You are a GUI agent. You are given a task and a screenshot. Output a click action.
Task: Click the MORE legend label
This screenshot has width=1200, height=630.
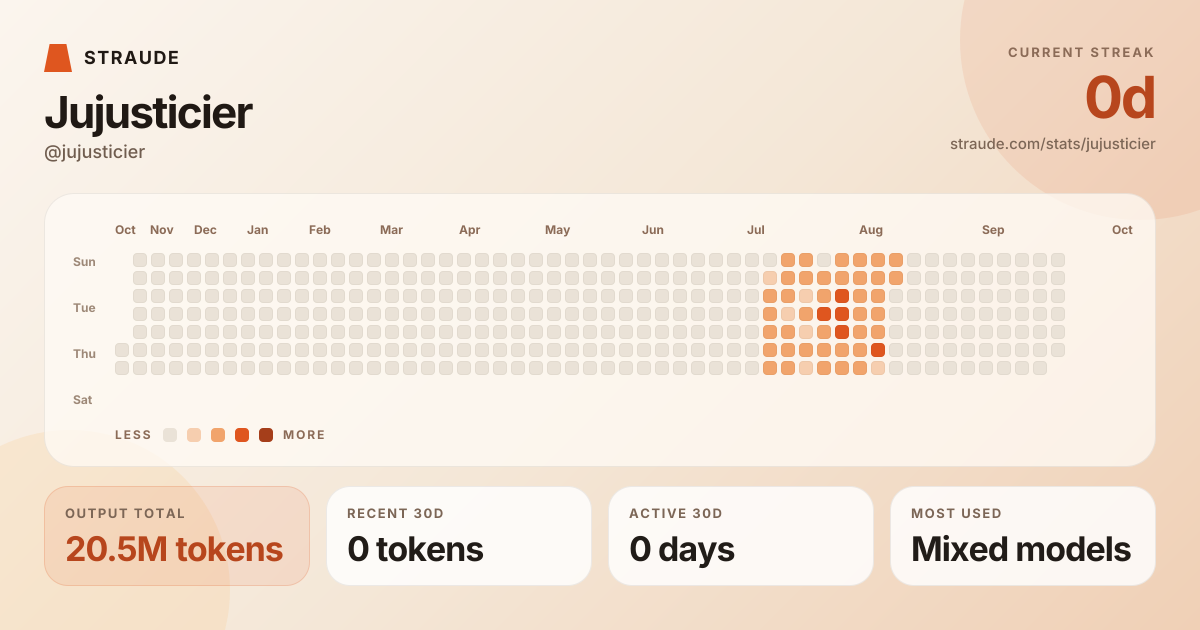[x=304, y=435]
